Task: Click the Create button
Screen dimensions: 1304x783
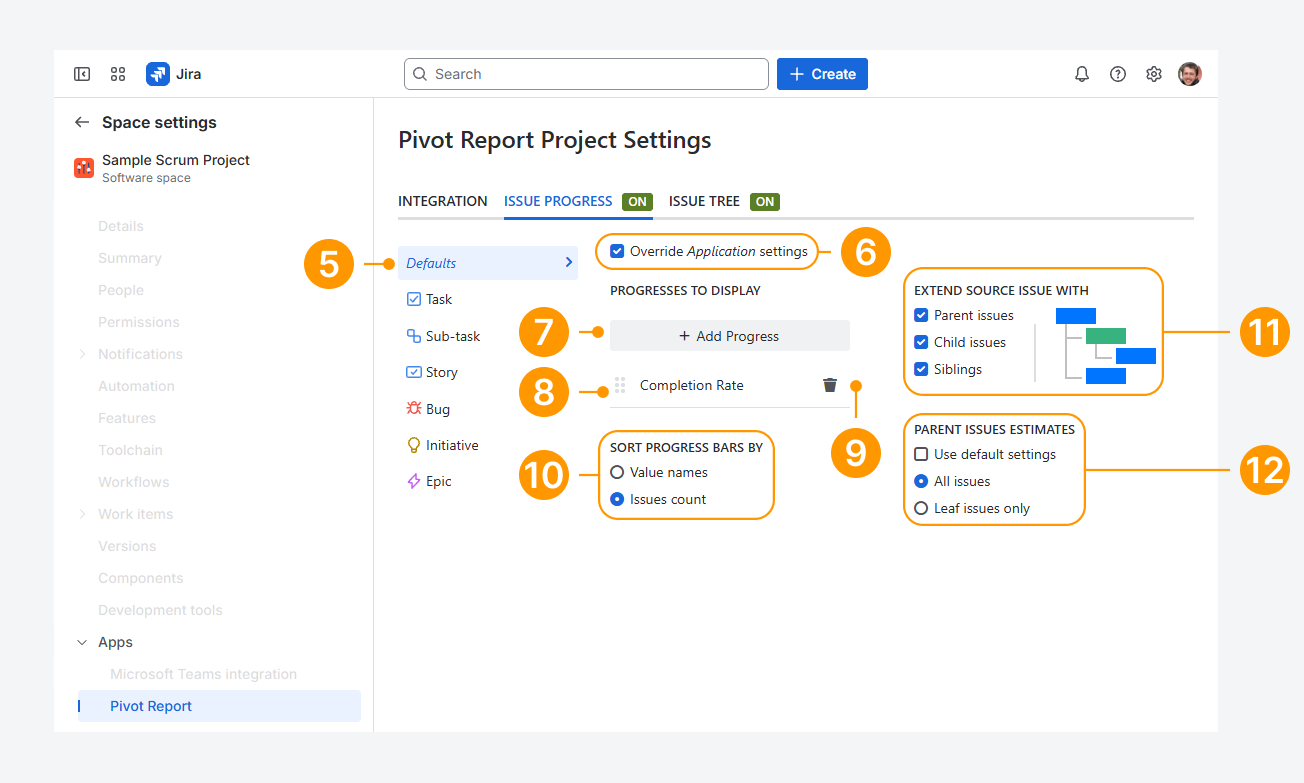Action: tap(822, 74)
